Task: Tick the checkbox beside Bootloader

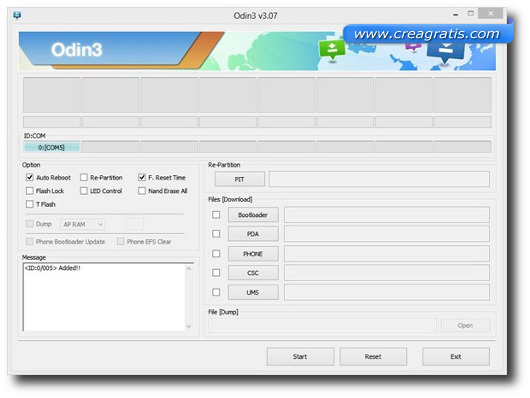Action: pos(216,215)
